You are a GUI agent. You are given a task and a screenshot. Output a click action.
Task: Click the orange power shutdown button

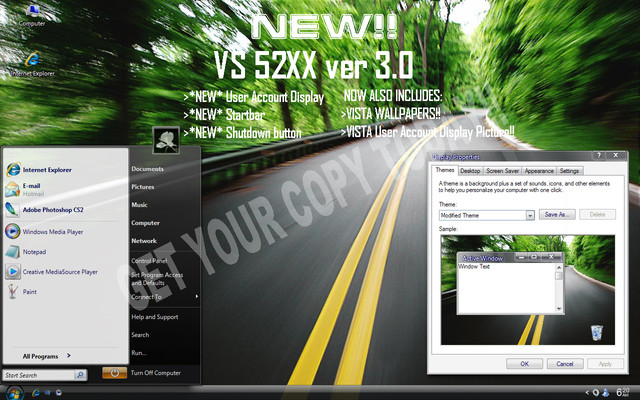(114, 373)
